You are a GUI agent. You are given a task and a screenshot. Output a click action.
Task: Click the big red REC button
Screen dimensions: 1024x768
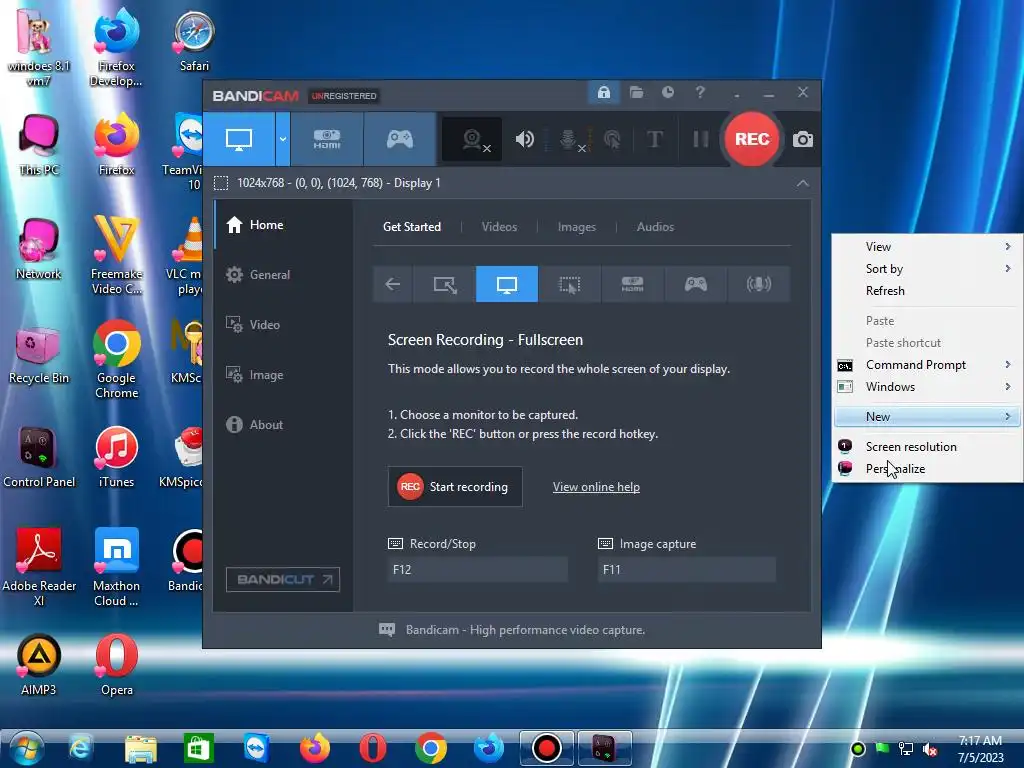tap(752, 139)
